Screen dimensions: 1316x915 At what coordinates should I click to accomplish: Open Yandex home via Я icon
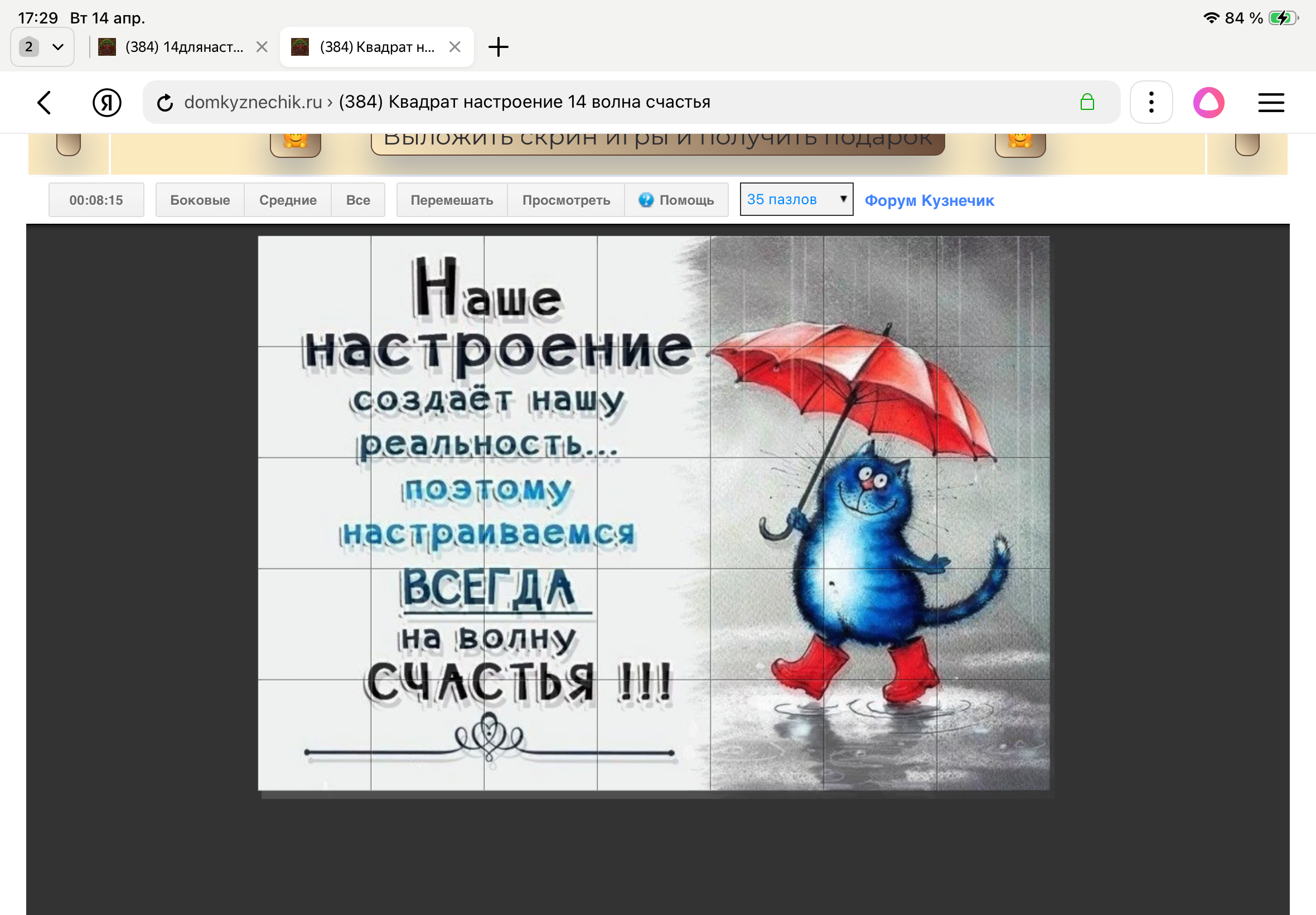pos(107,103)
